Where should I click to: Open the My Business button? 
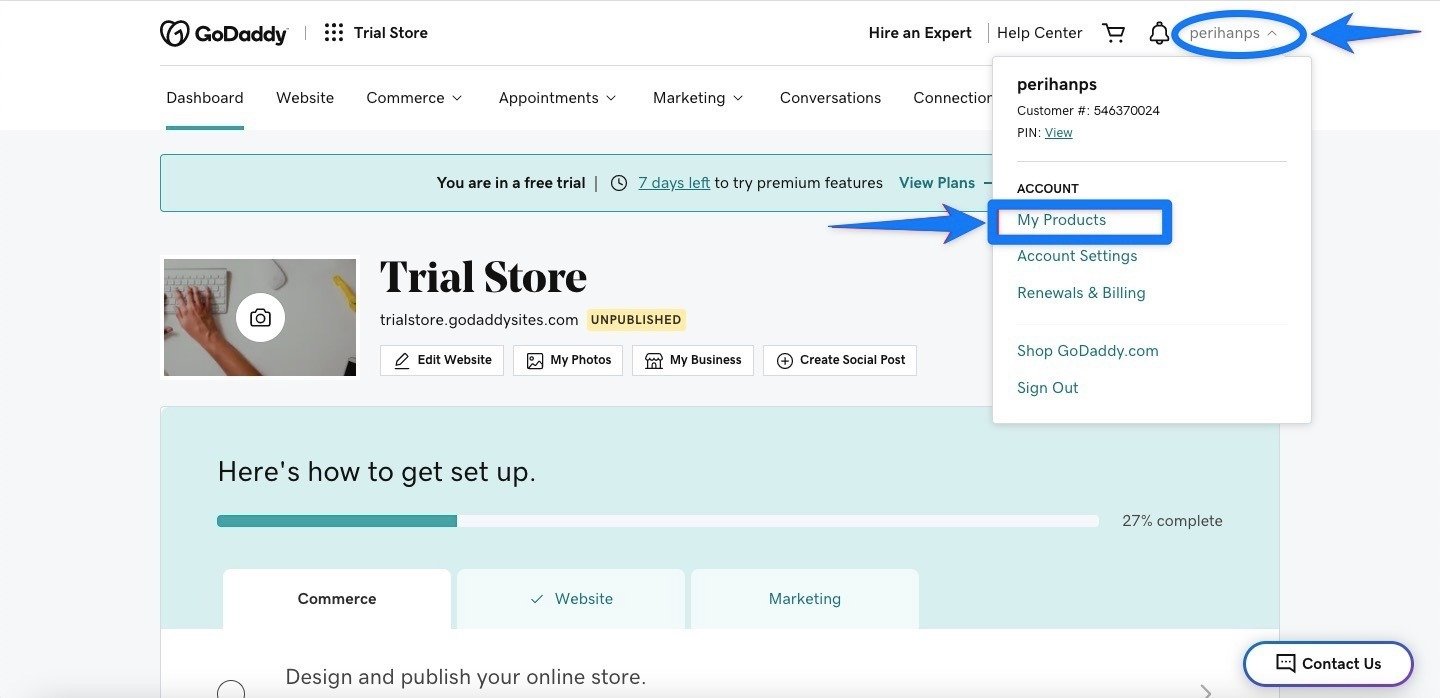click(x=693, y=360)
